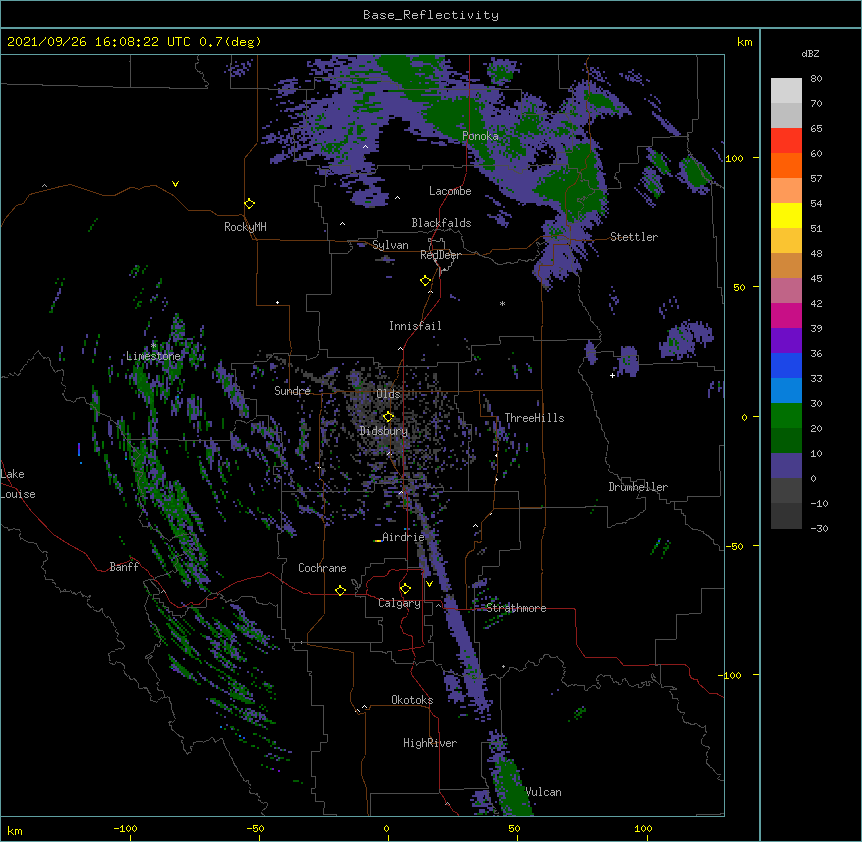Click the white asterisk above Limestone

(x=154, y=345)
